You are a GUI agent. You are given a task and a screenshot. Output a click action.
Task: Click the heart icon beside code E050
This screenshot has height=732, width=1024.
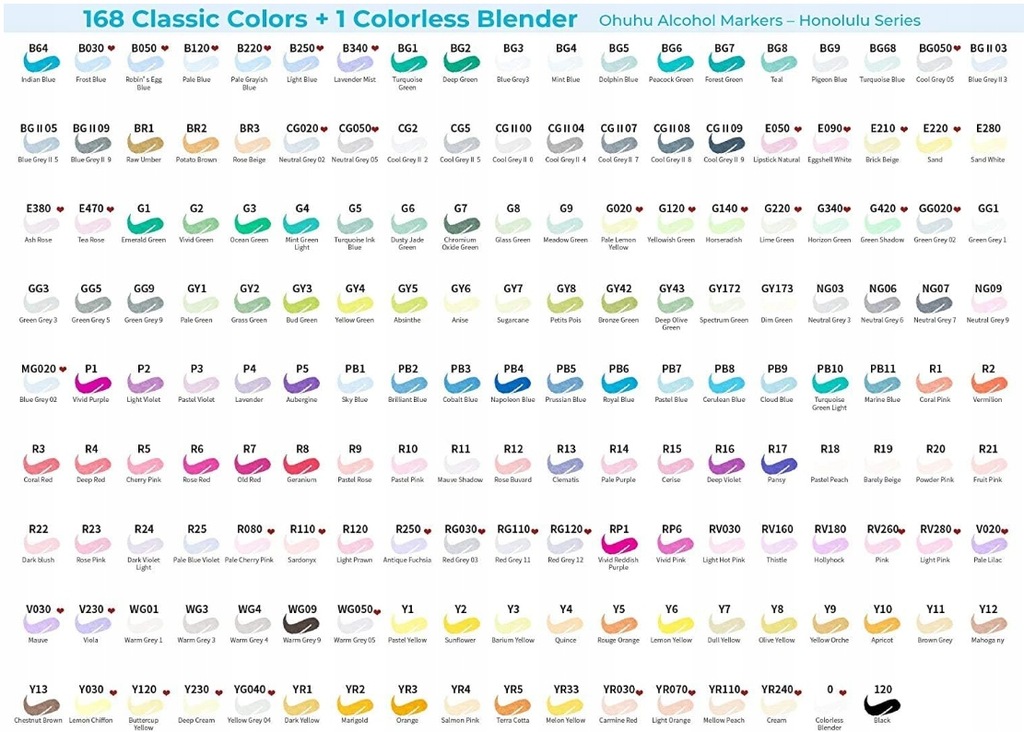coord(798,129)
